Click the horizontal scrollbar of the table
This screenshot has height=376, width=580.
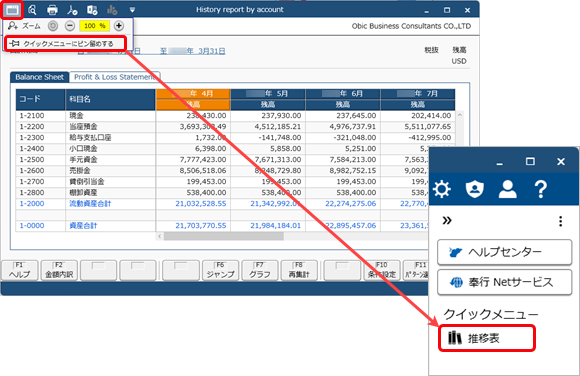(x=224, y=236)
